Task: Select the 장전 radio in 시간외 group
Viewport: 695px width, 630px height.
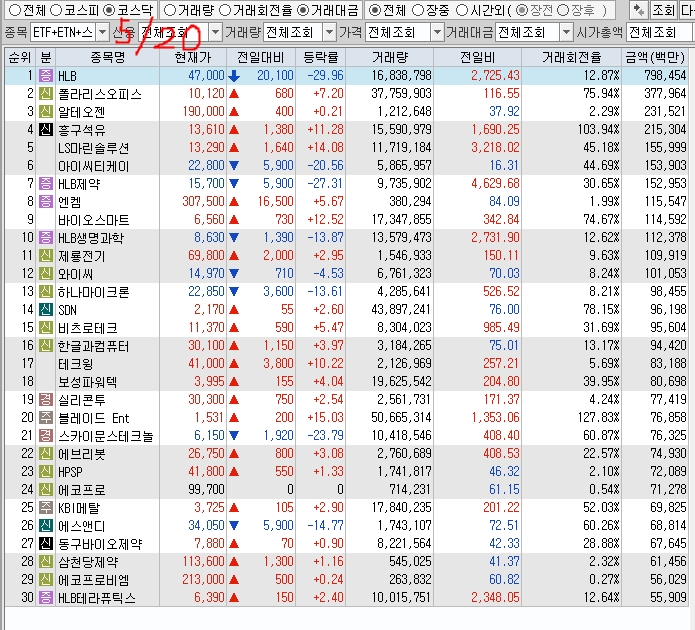Action: pos(522,10)
